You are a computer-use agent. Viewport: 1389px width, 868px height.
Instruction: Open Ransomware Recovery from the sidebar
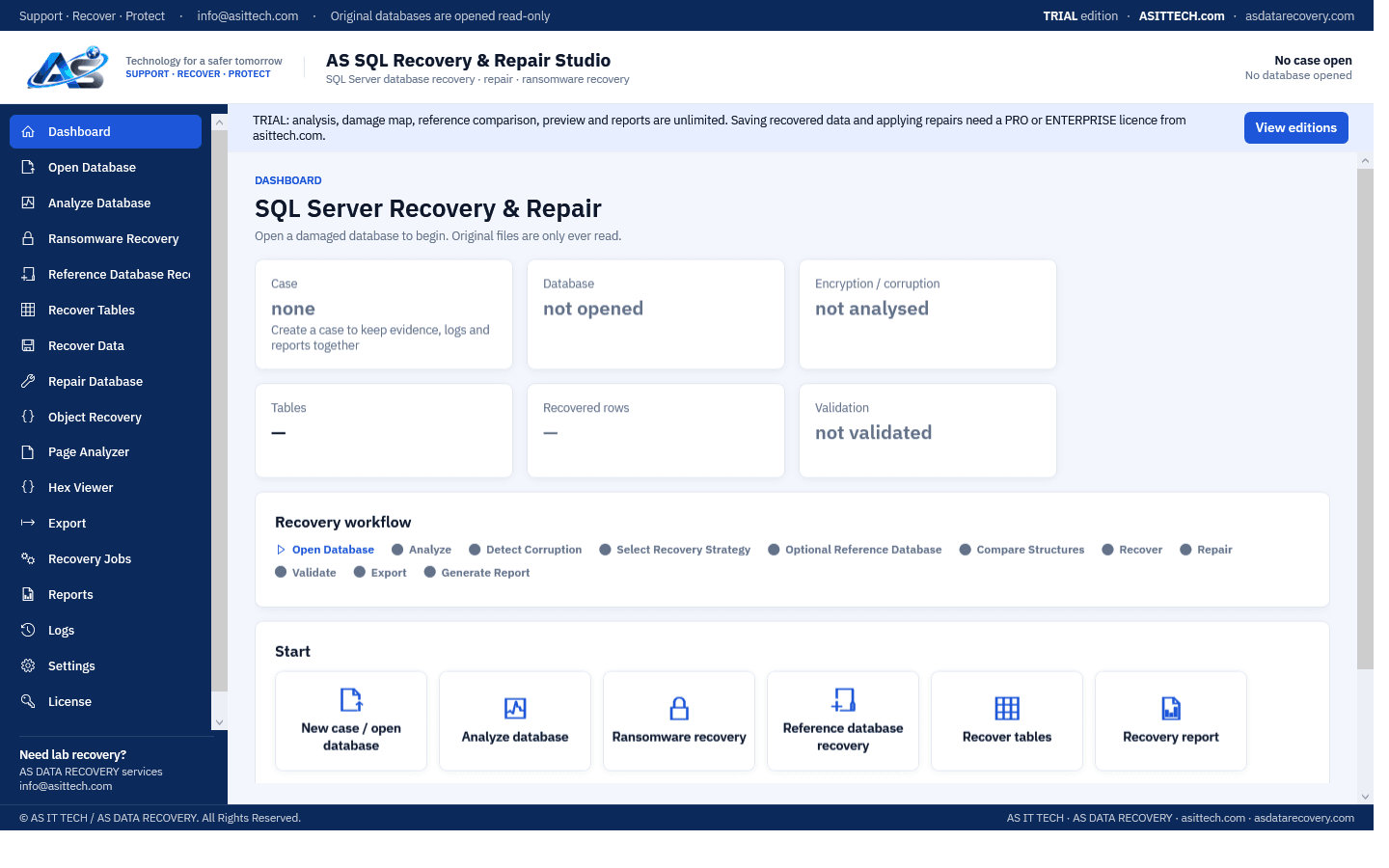click(x=105, y=238)
